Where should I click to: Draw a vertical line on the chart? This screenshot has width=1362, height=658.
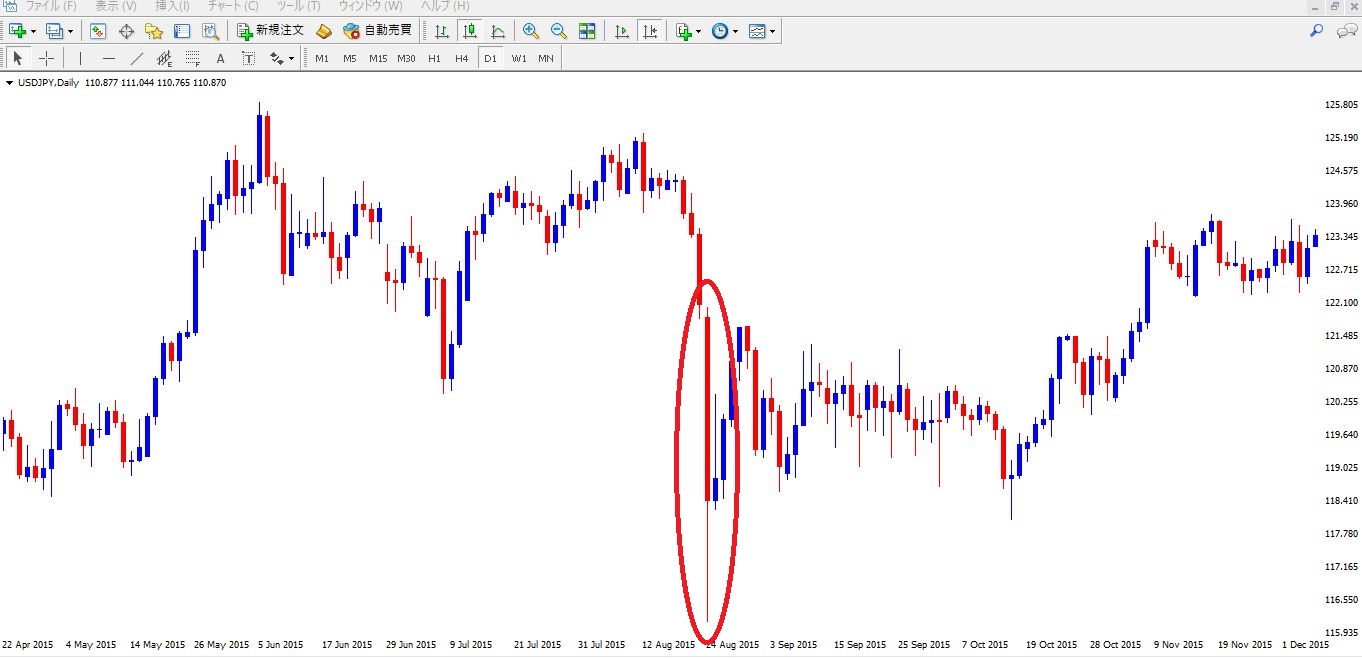coord(80,58)
